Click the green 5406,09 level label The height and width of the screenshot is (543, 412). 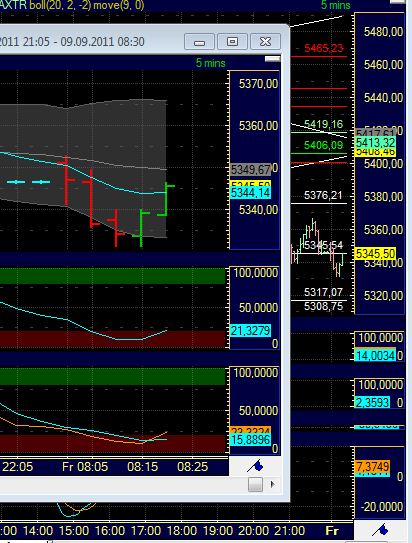323,145
